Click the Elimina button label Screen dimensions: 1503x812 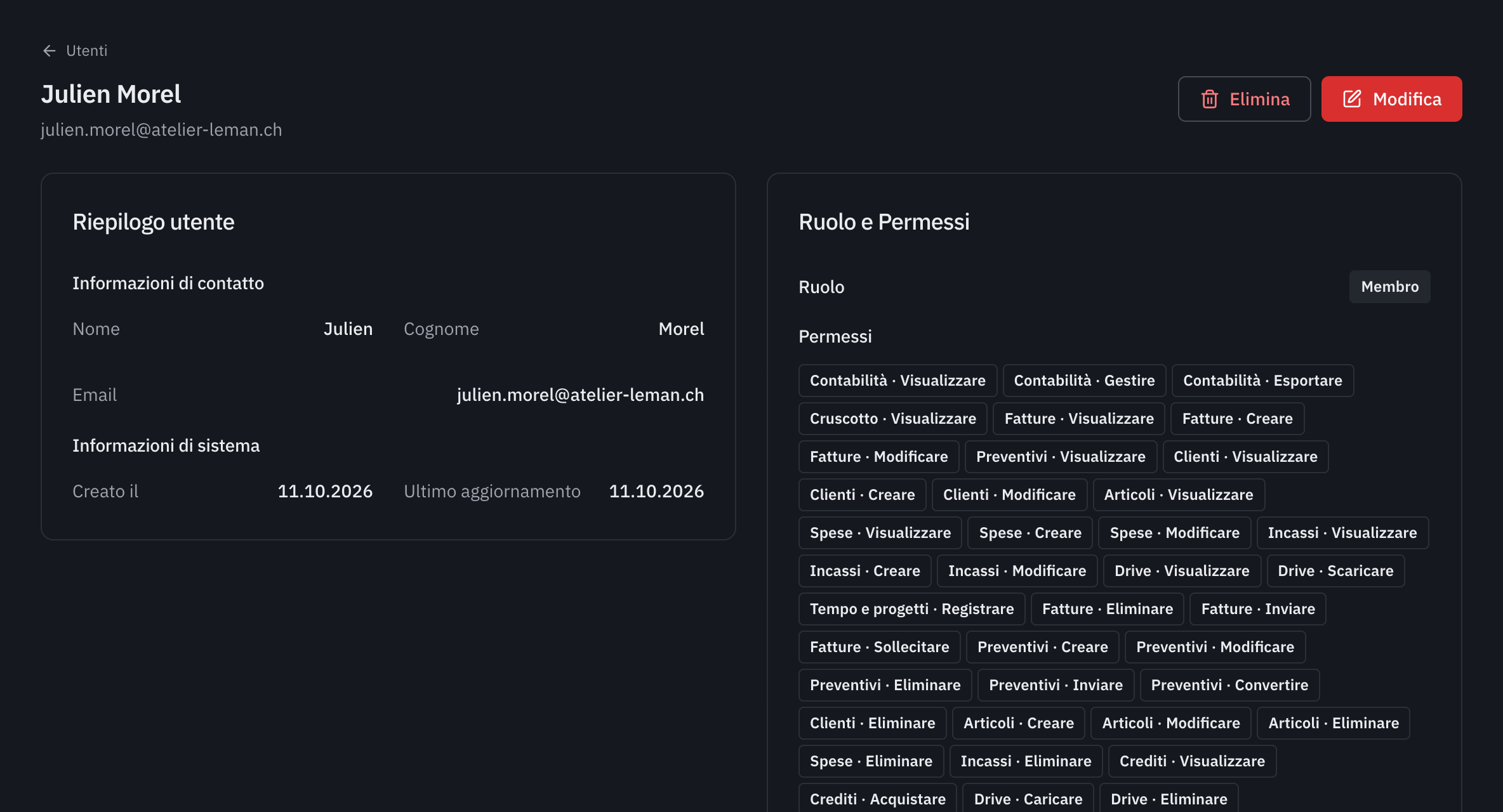[1259, 99]
